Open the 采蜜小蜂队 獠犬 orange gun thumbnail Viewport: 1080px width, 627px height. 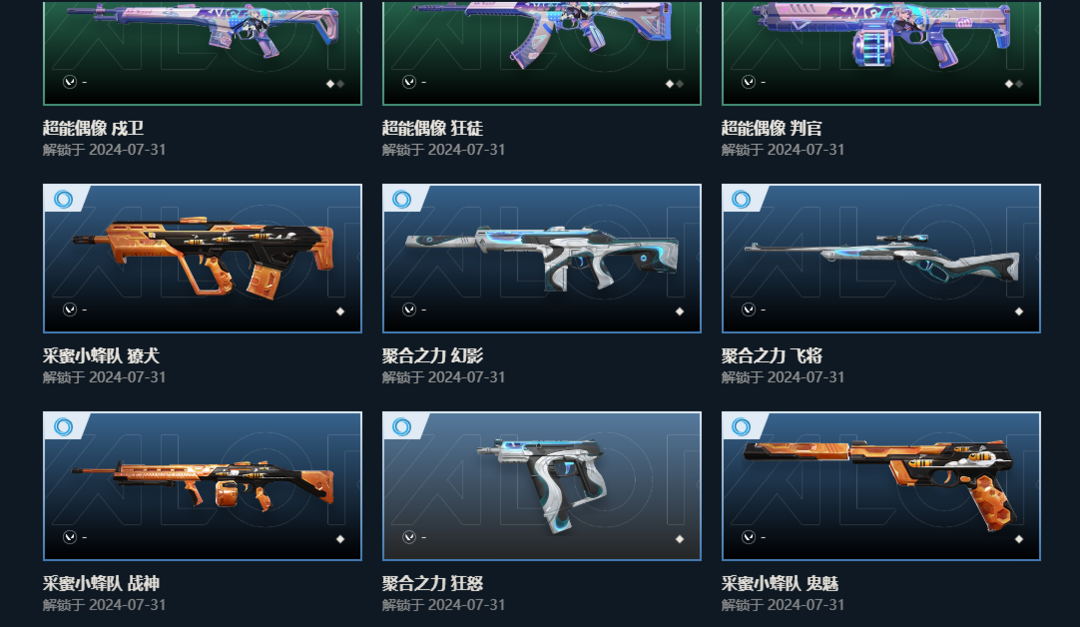click(x=202, y=258)
